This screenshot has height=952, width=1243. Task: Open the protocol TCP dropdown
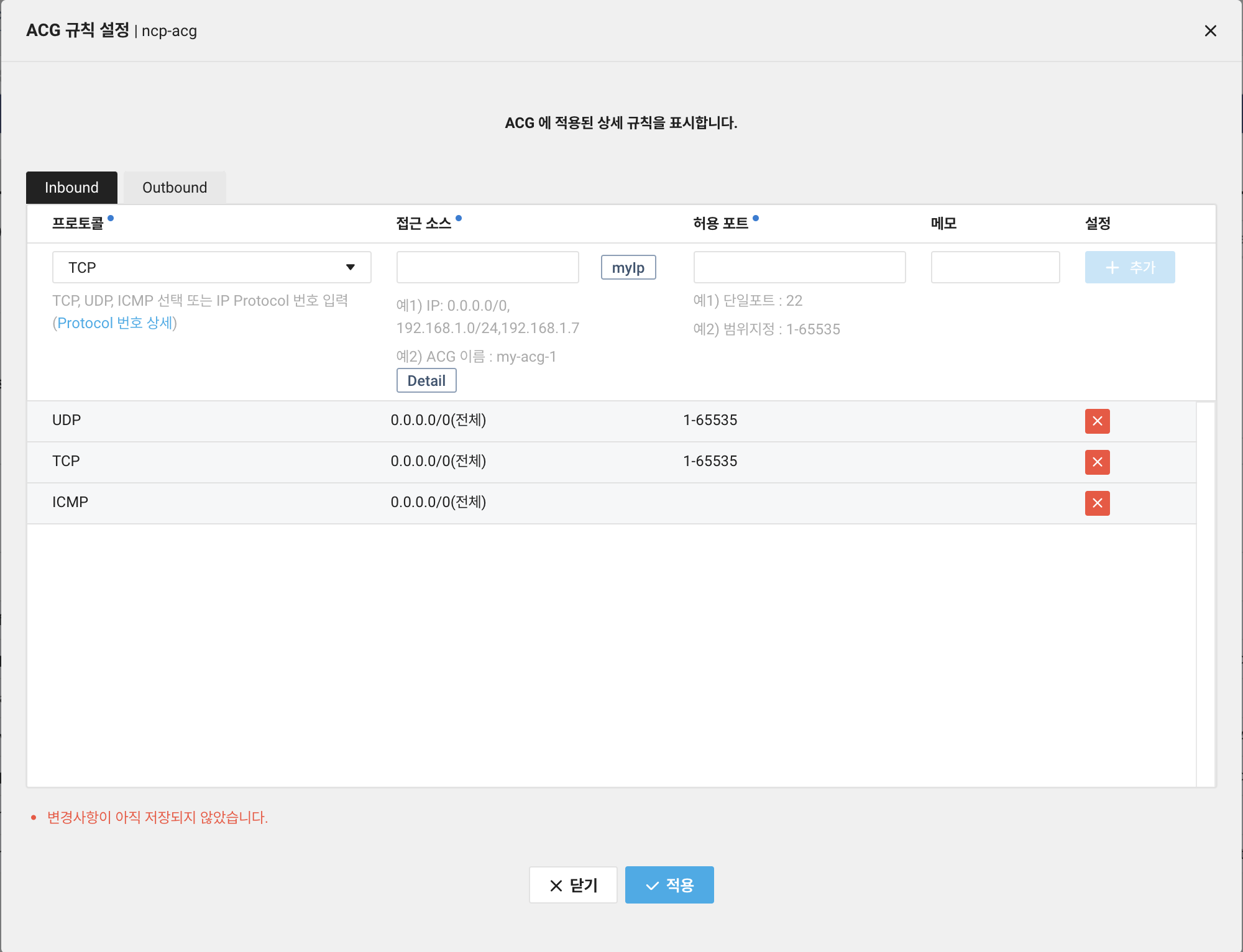point(211,267)
